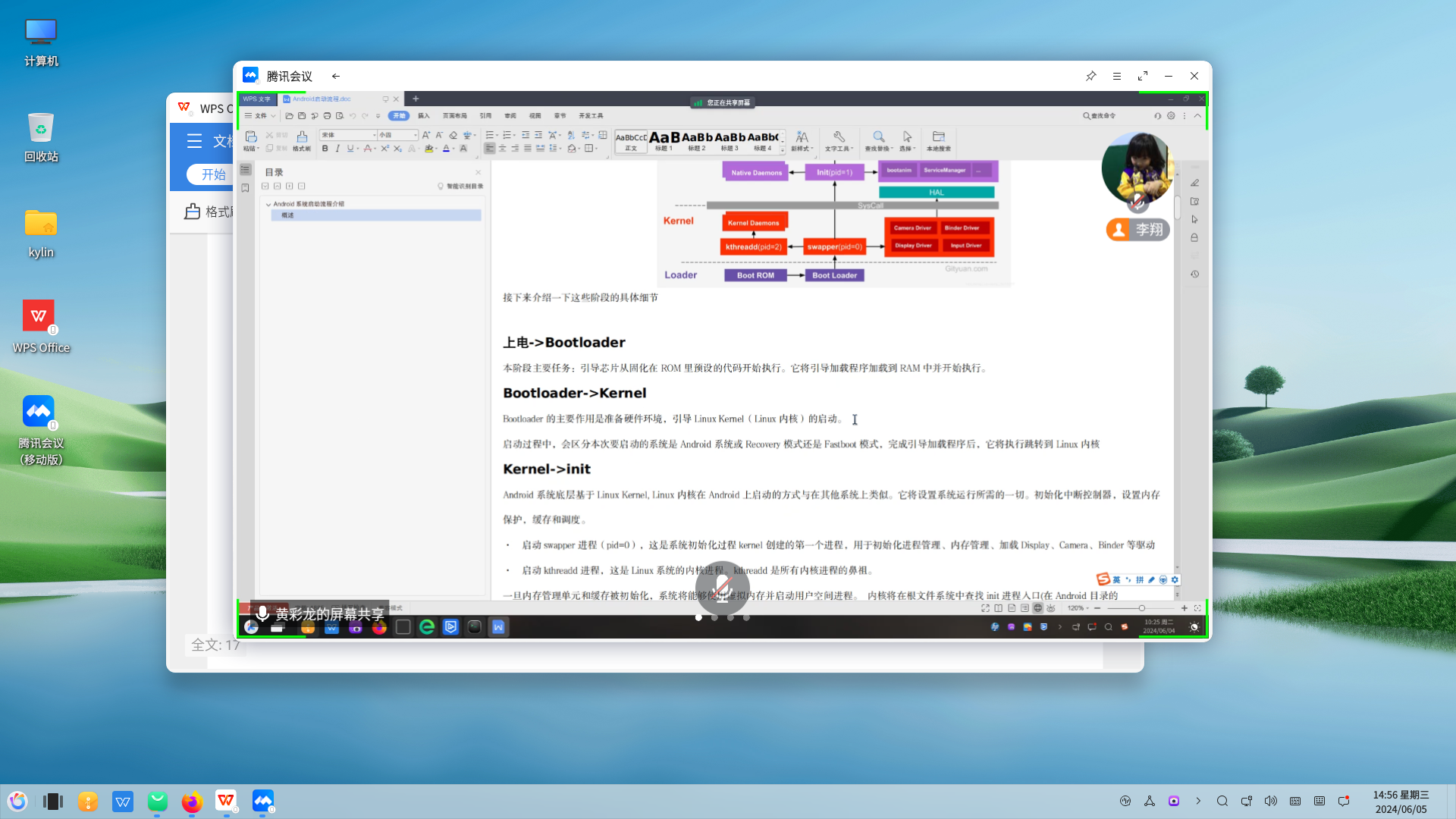Enter fullscreen mode in Tencent Meeting

pos(1143,76)
